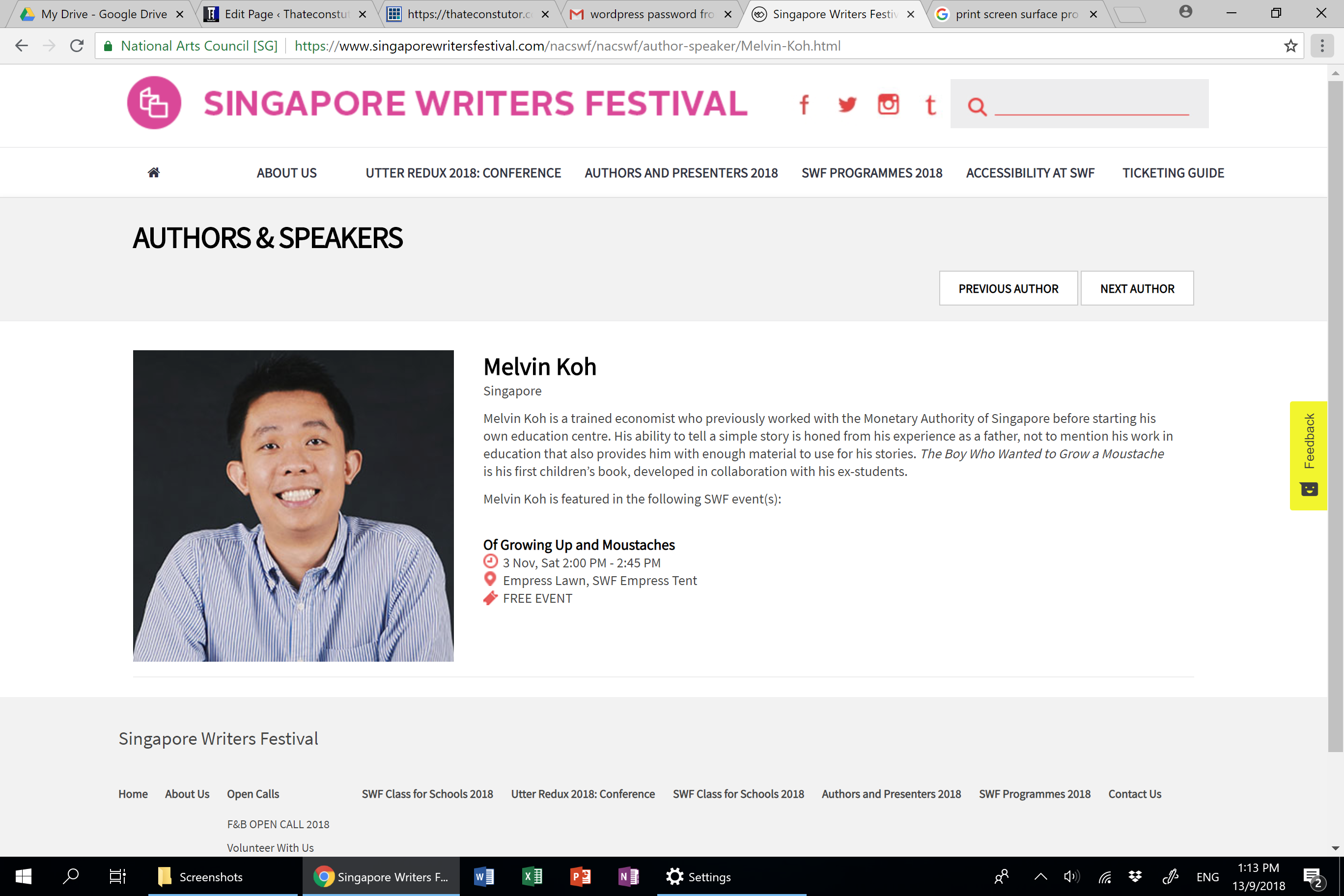The image size is (1344, 896).
Task: Launch OneNote from the taskbar
Action: [x=629, y=876]
